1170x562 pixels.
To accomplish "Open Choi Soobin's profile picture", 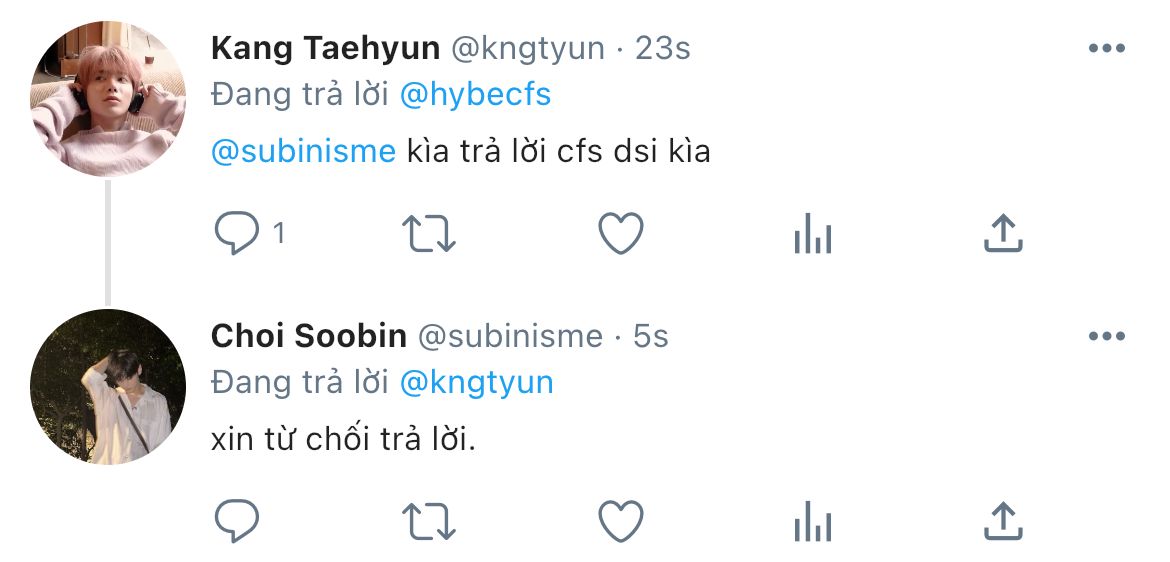I will click(108, 387).
